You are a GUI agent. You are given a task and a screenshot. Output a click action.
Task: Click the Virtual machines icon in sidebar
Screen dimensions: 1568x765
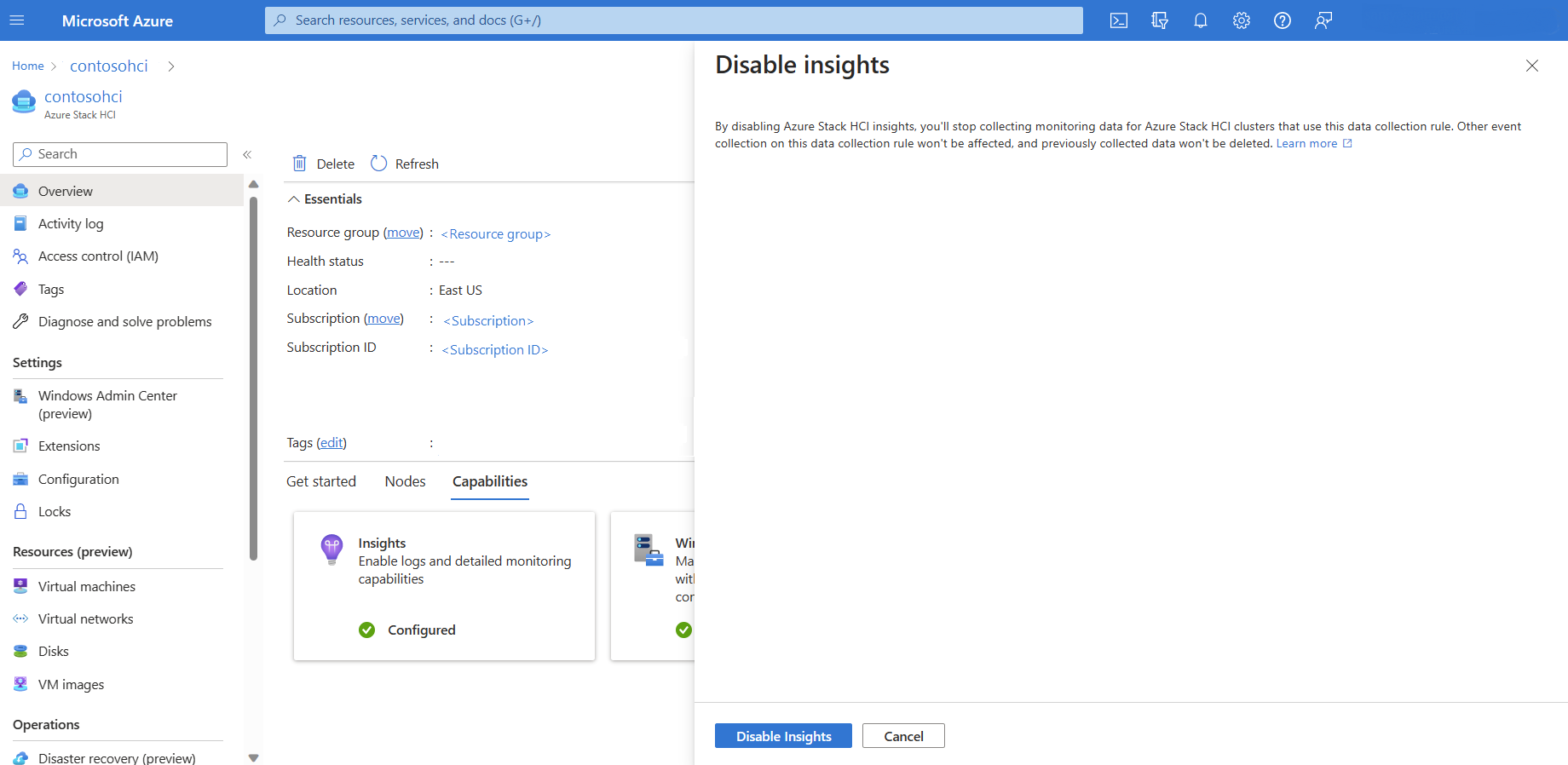coord(20,586)
